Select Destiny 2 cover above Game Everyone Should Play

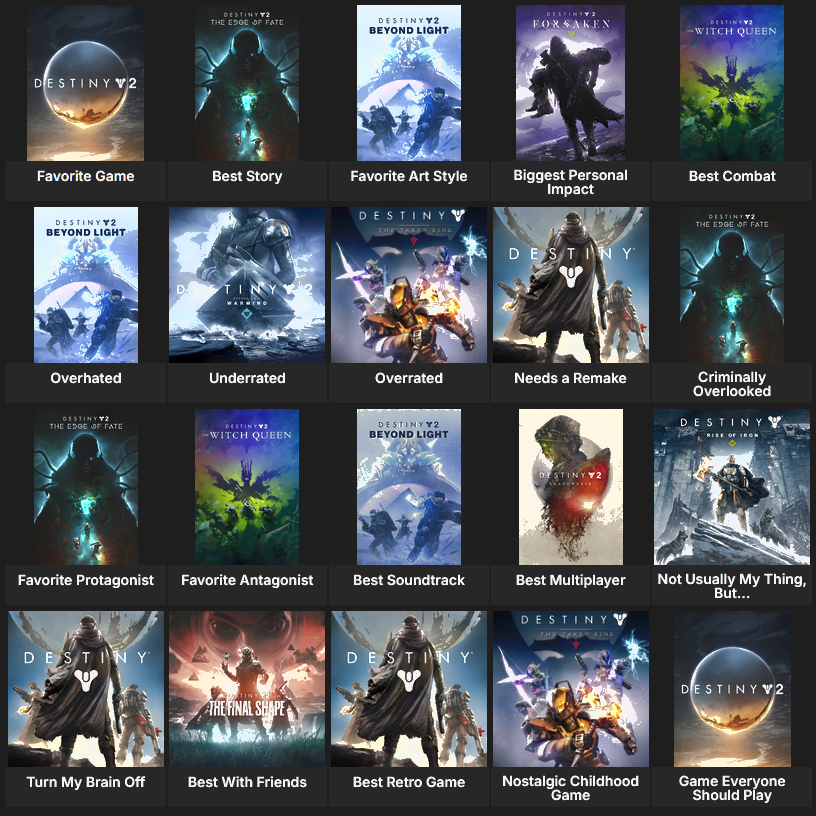pyautogui.click(x=732, y=688)
